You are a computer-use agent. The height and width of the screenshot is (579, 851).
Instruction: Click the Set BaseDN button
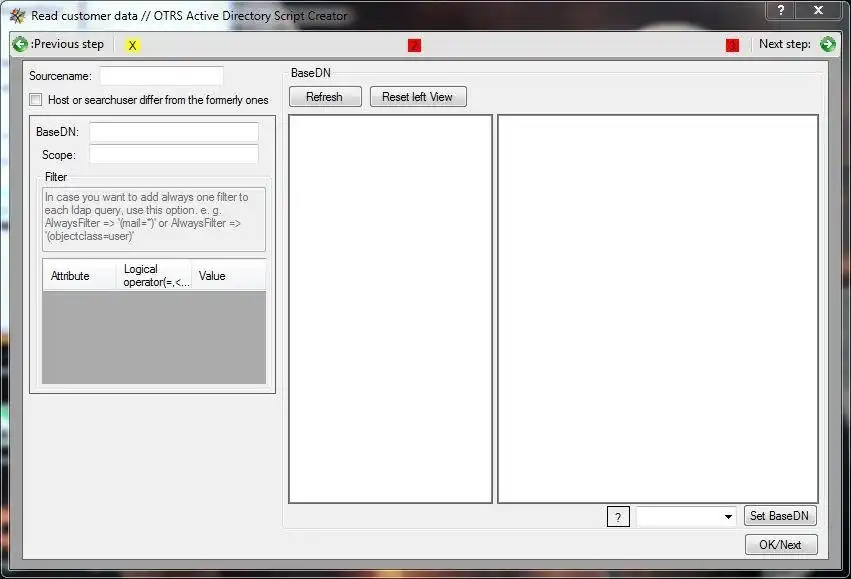pos(780,516)
